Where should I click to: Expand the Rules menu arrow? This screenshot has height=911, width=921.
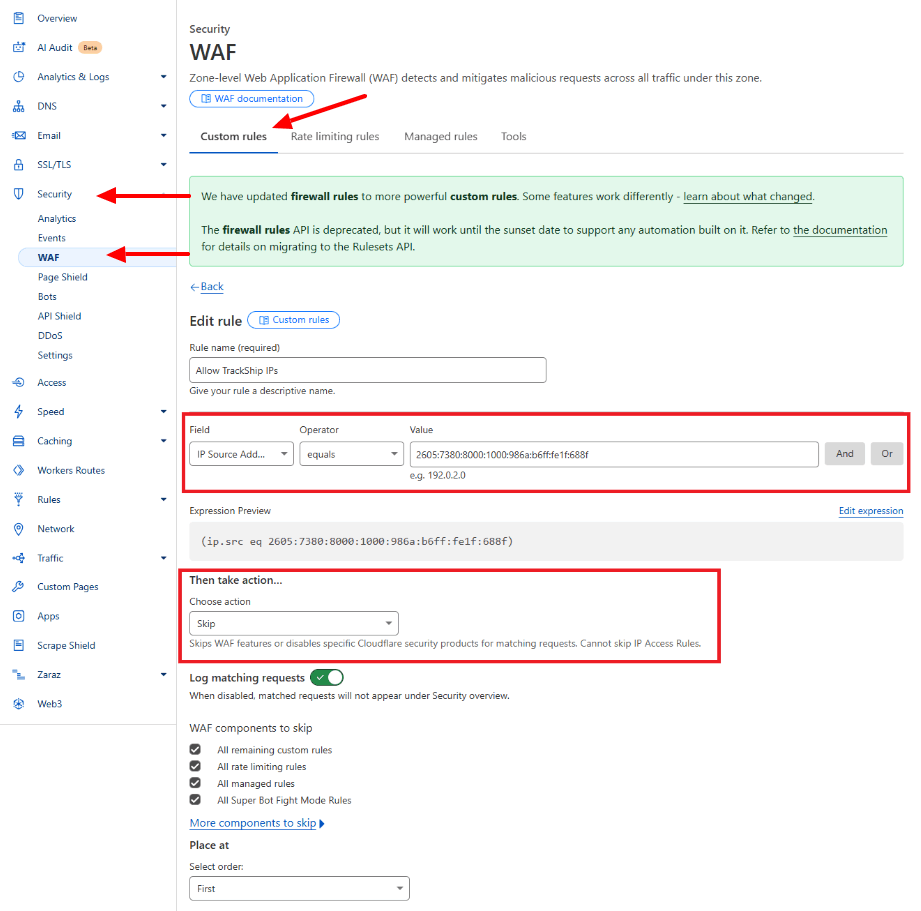163,499
